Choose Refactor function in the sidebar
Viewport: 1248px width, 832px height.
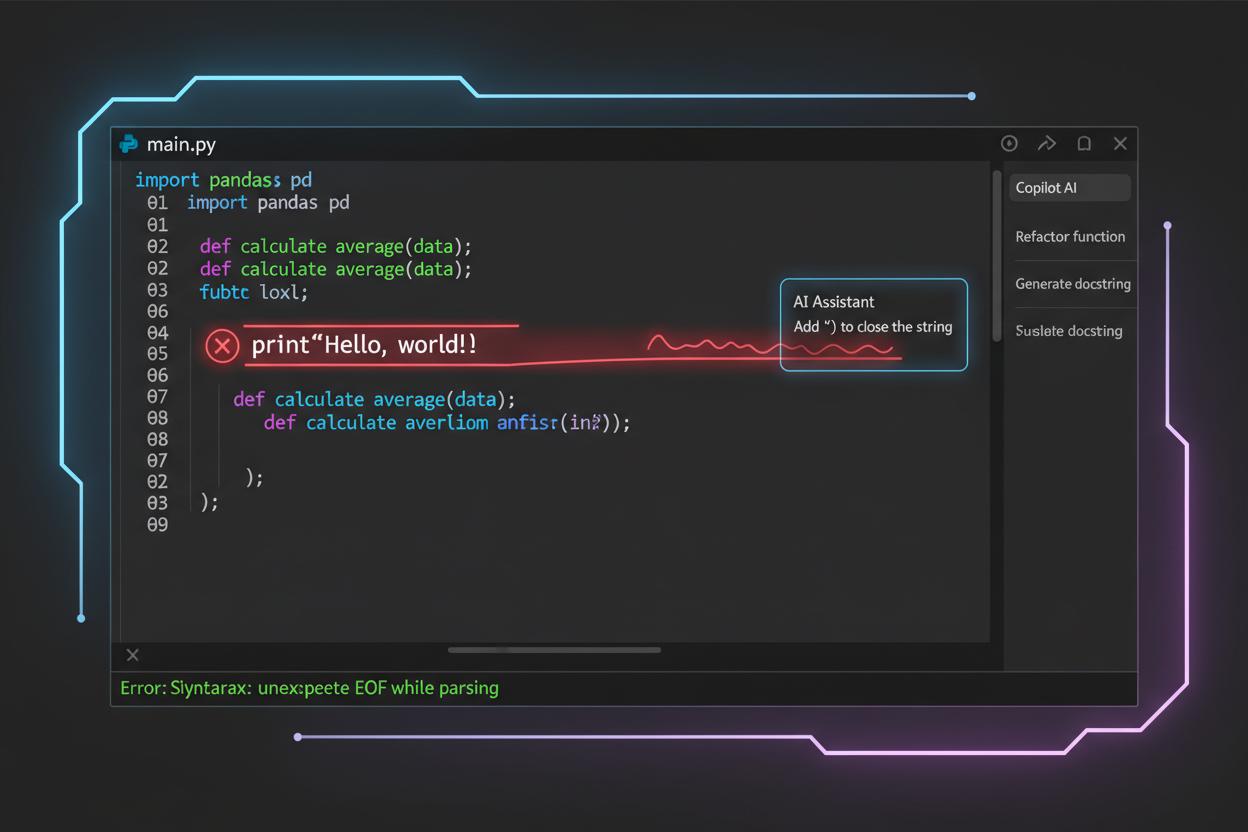click(x=1070, y=237)
